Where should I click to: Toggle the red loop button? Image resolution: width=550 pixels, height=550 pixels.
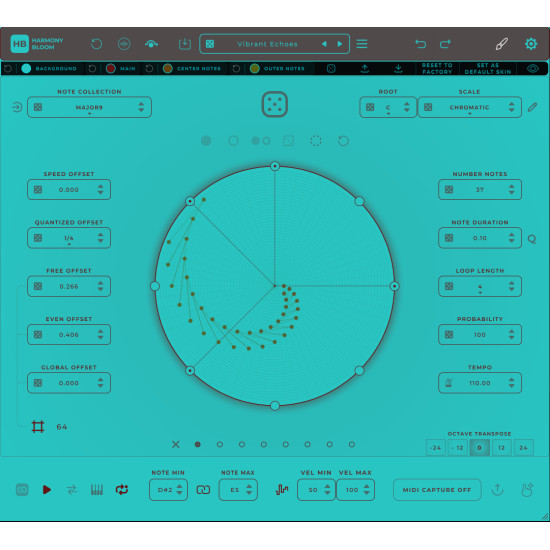122,489
